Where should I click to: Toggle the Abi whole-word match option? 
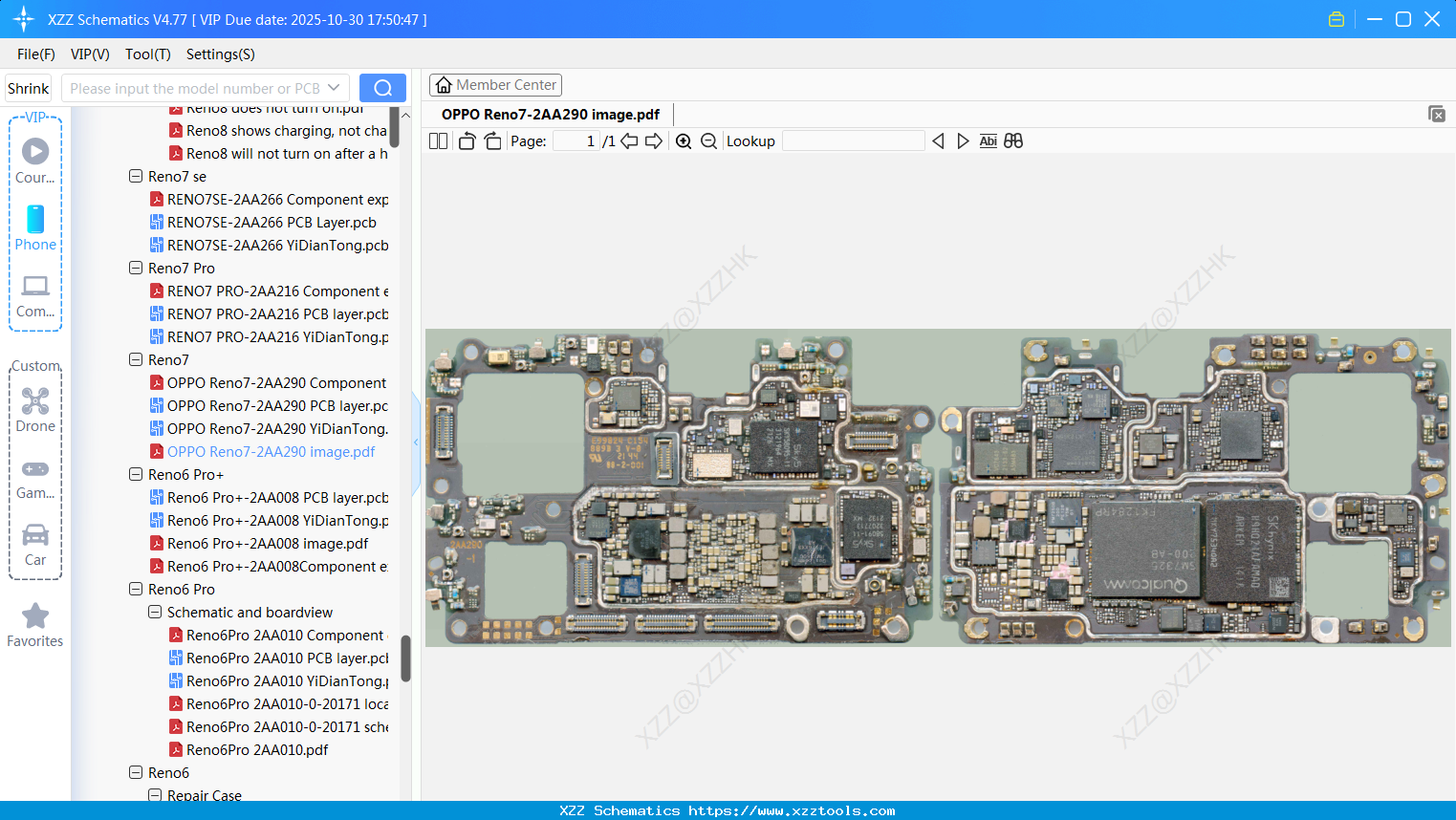pyautogui.click(x=988, y=141)
